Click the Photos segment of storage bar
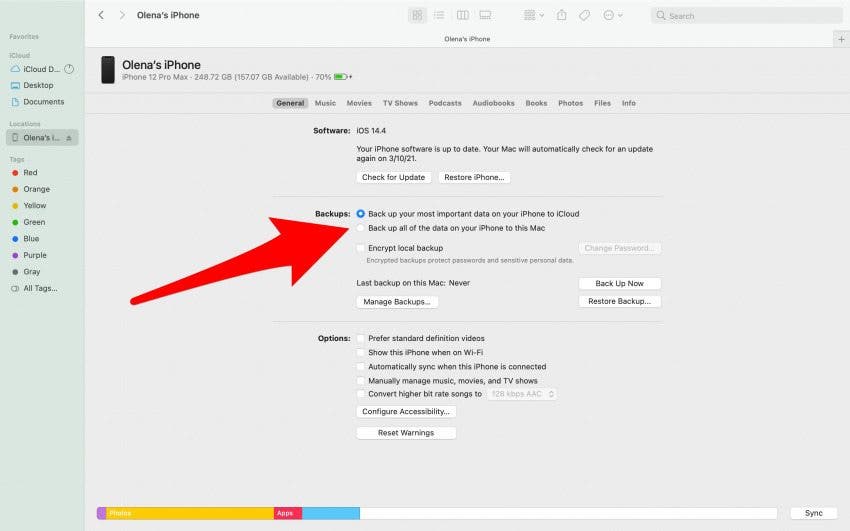The width and height of the screenshot is (850, 531). [190, 513]
